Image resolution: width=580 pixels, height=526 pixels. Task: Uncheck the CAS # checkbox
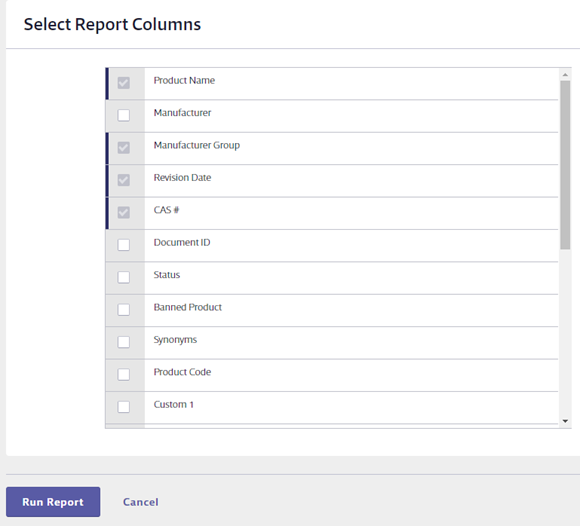pos(124,212)
